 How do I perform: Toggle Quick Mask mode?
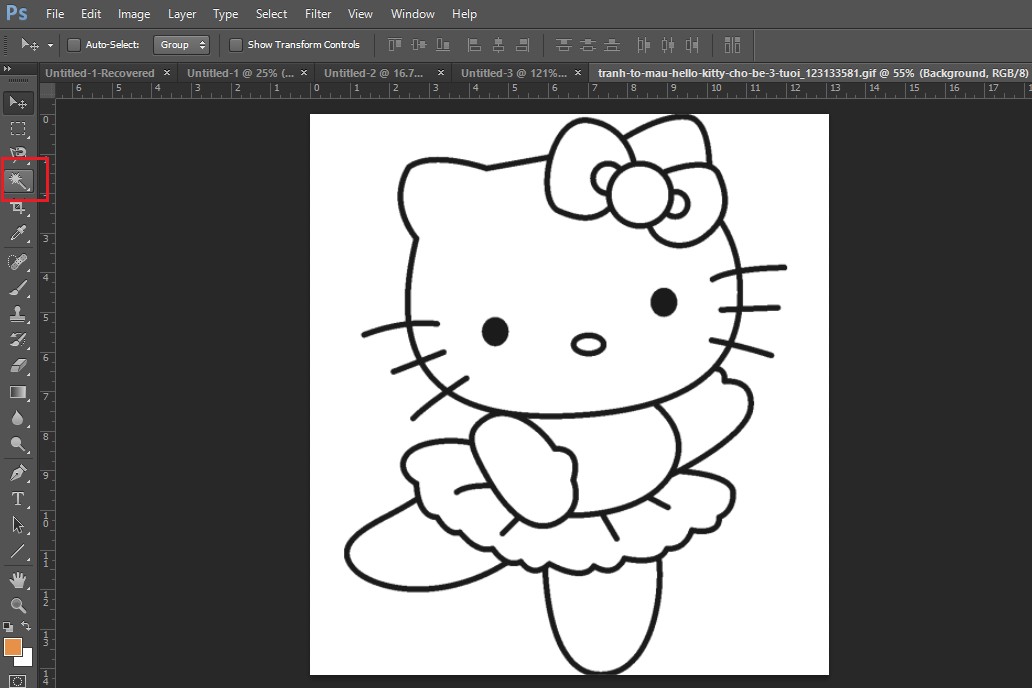(18, 681)
